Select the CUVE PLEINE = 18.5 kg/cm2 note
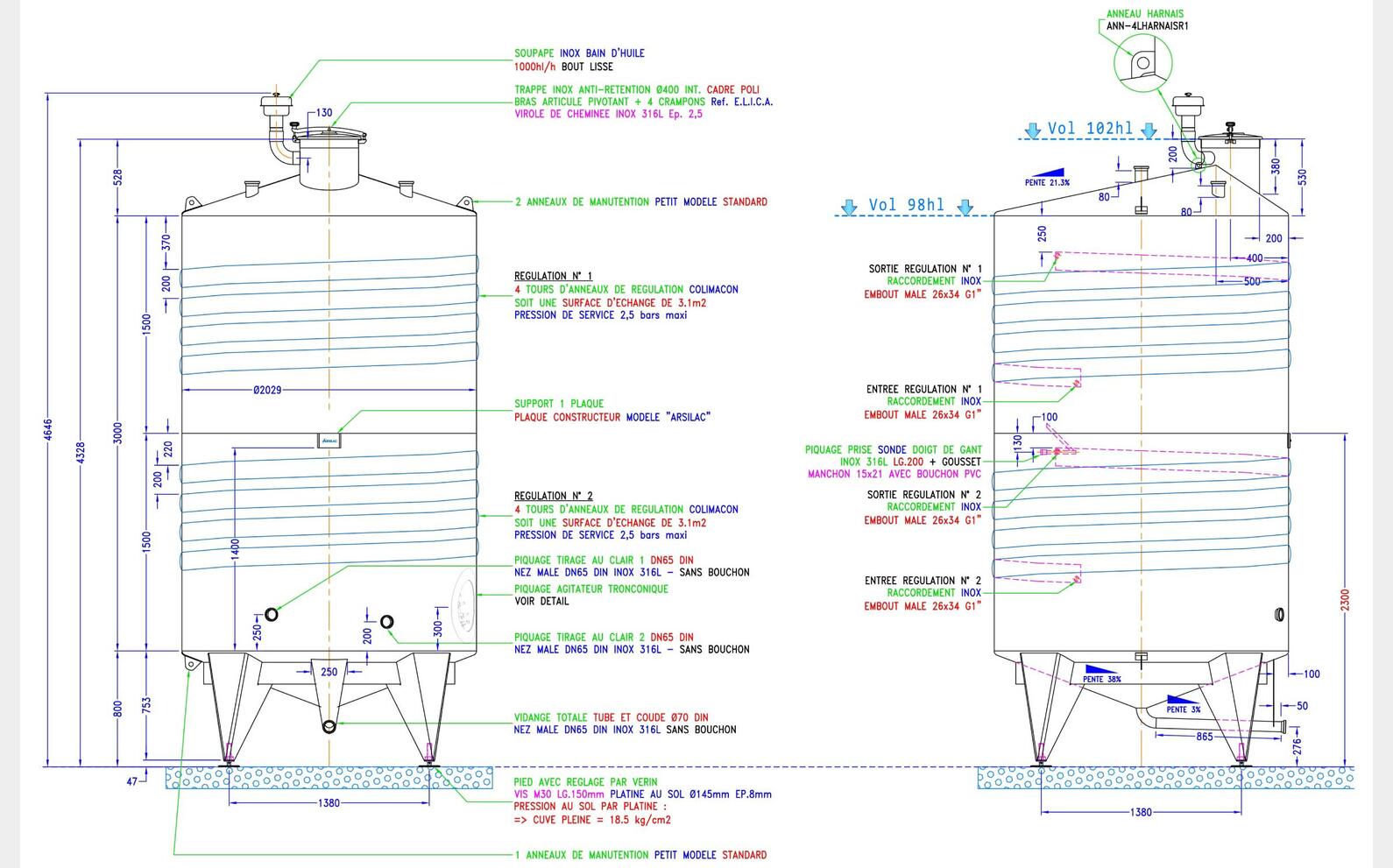 pyautogui.click(x=591, y=820)
